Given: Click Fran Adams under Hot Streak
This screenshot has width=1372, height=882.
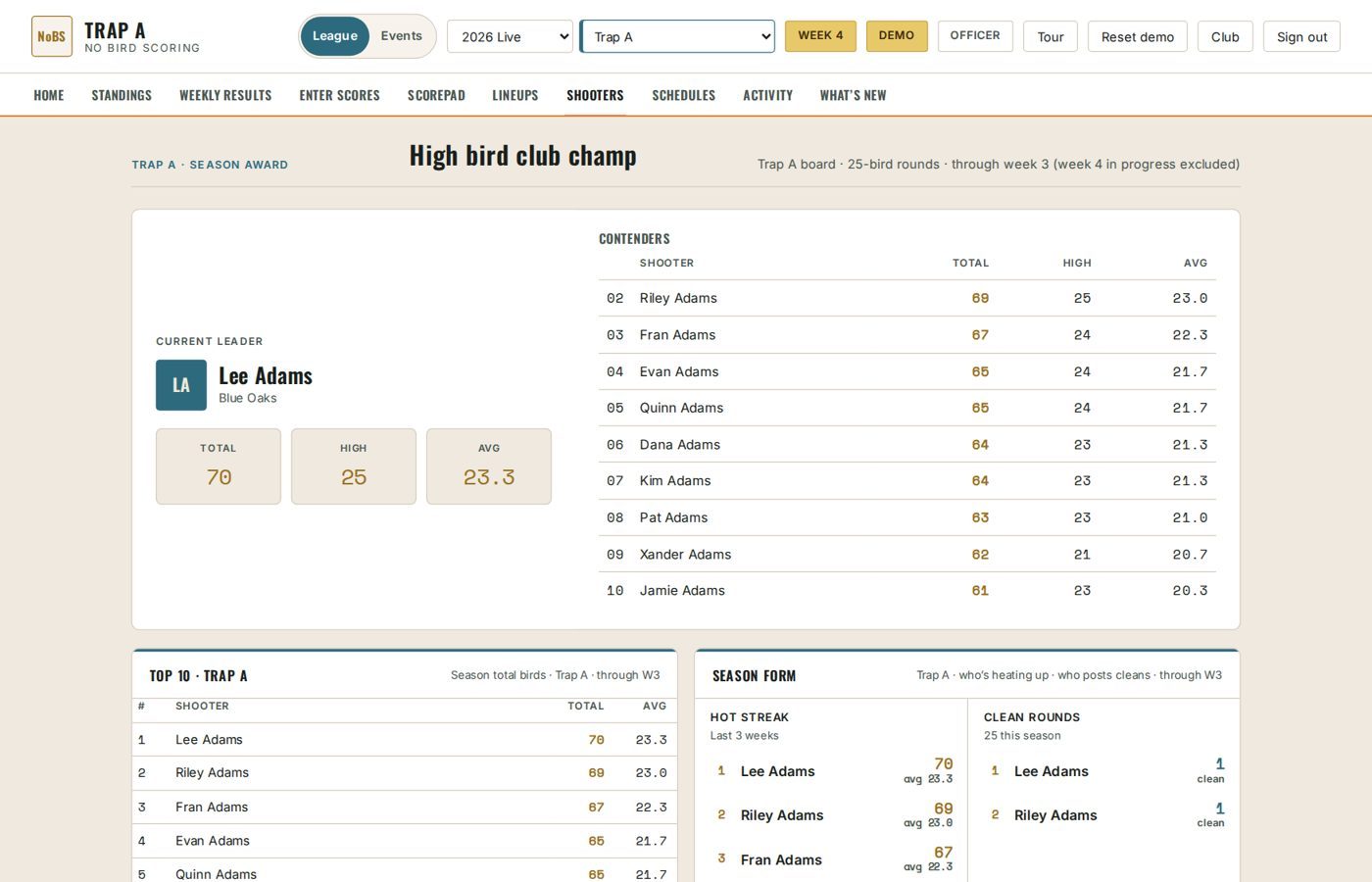Looking at the screenshot, I should point(781,859).
